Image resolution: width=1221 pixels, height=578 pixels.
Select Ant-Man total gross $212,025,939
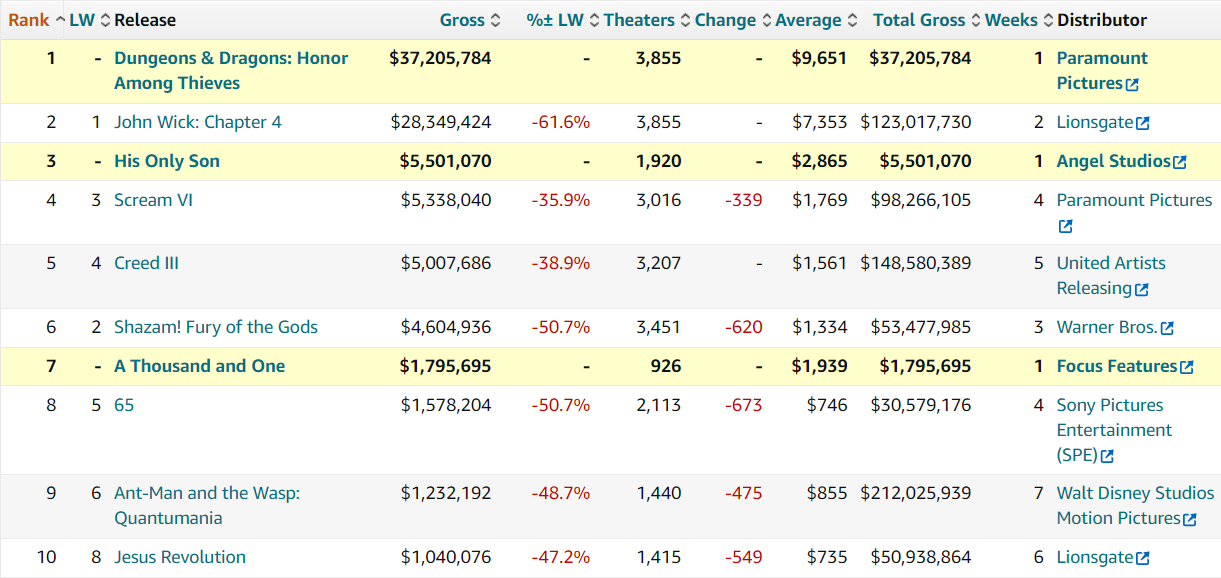[916, 493]
